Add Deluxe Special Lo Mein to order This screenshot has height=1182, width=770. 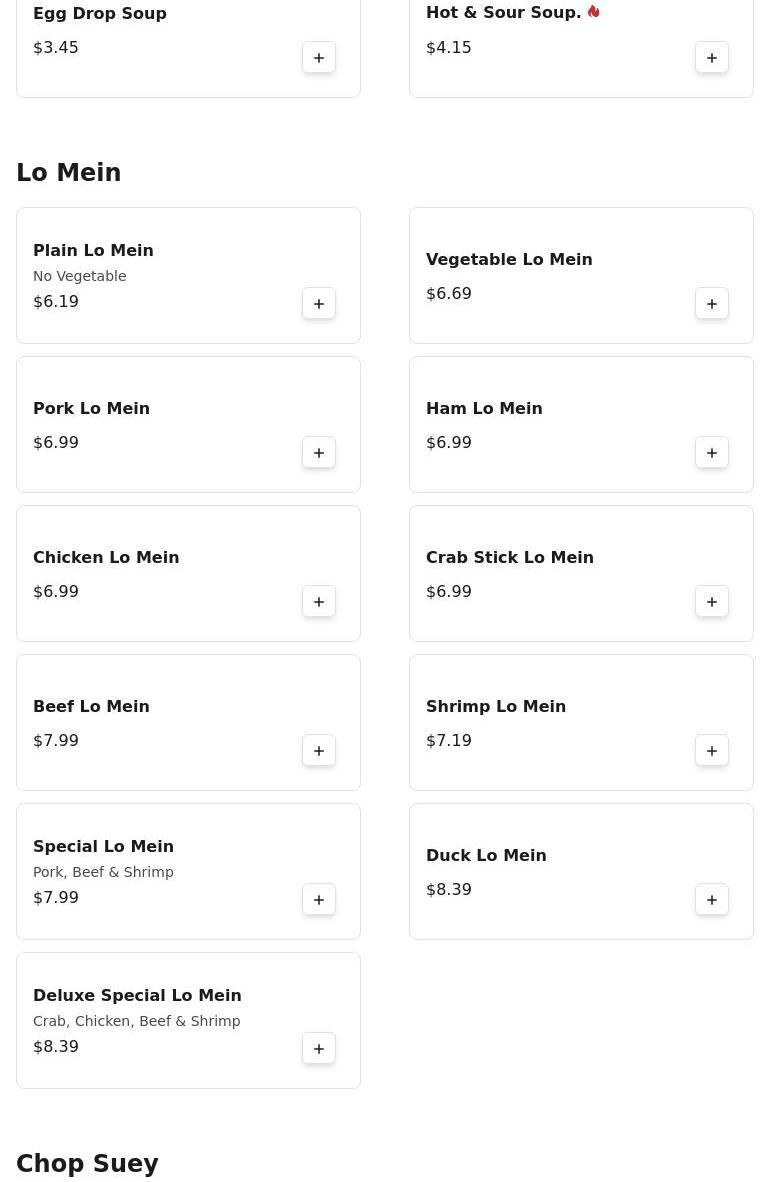(x=319, y=1049)
